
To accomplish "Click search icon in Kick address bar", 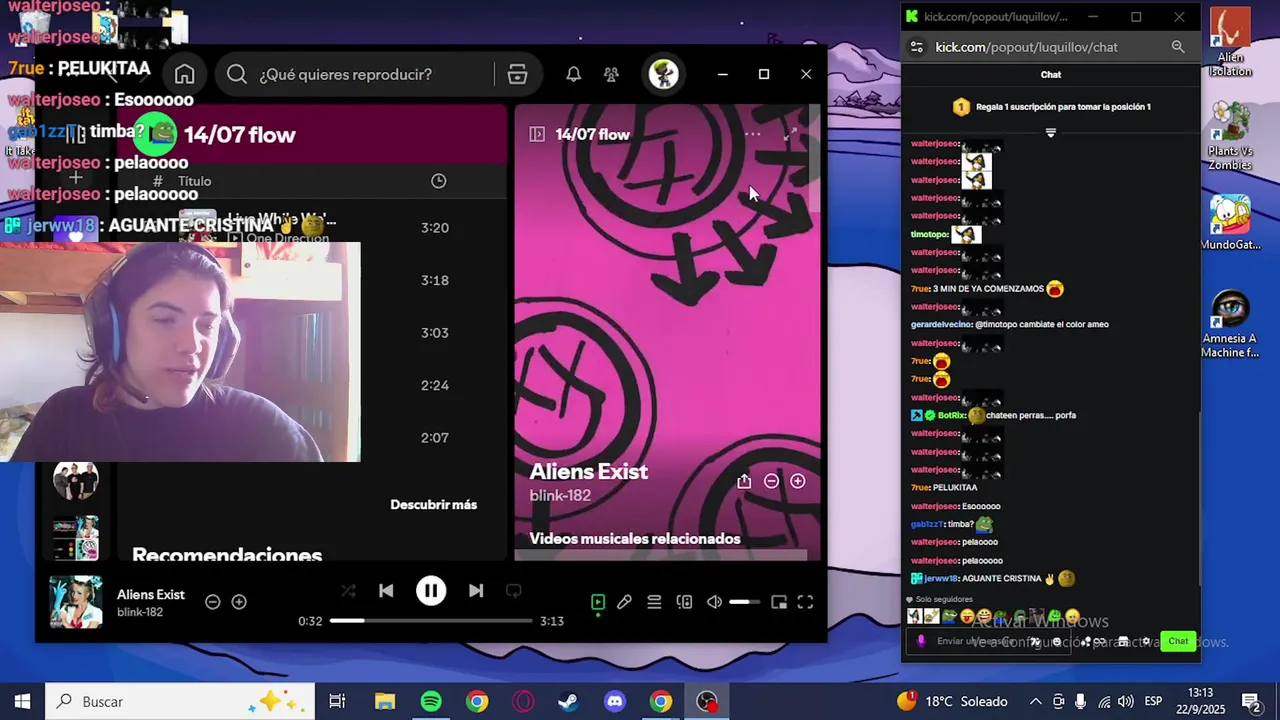I will click(x=1178, y=47).
